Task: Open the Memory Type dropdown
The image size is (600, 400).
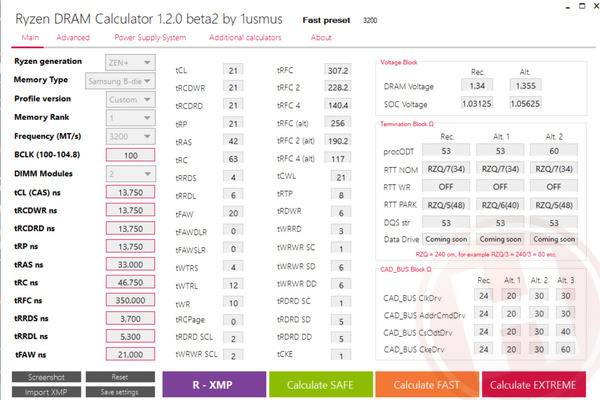Action: 120,81
